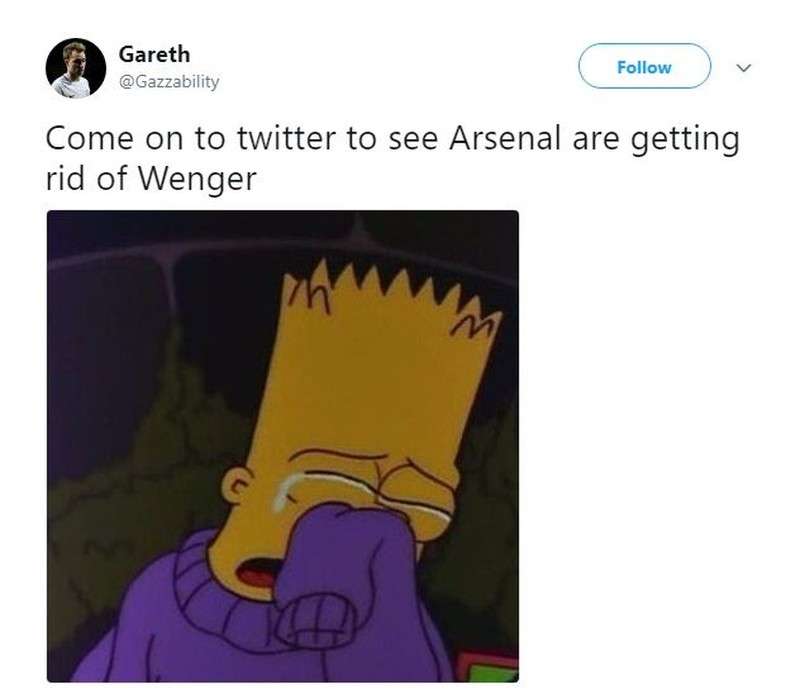Open the crying Bart Simpson image
This screenshot has height=694, width=800.
pyautogui.click(x=282, y=446)
